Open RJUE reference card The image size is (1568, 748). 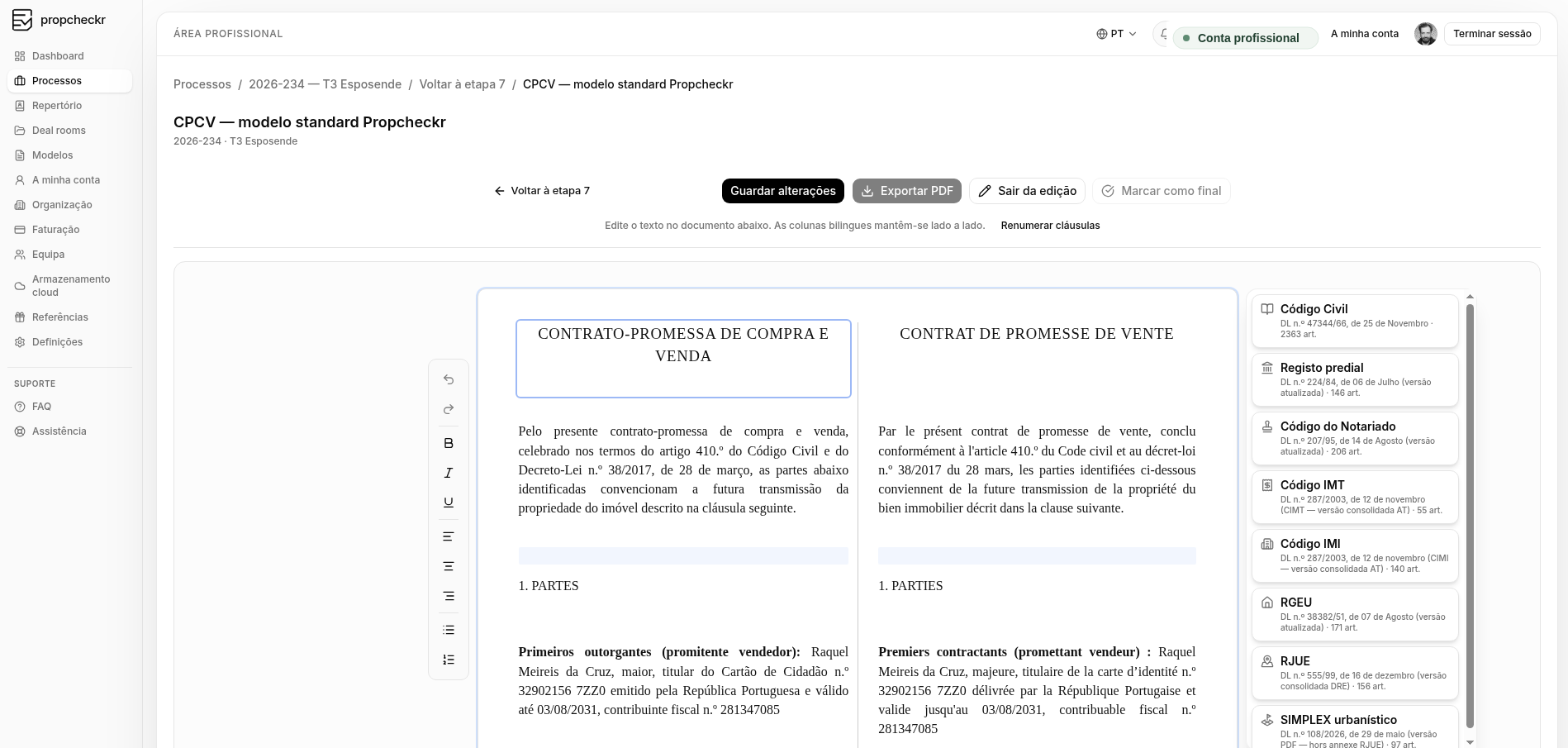[1355, 673]
